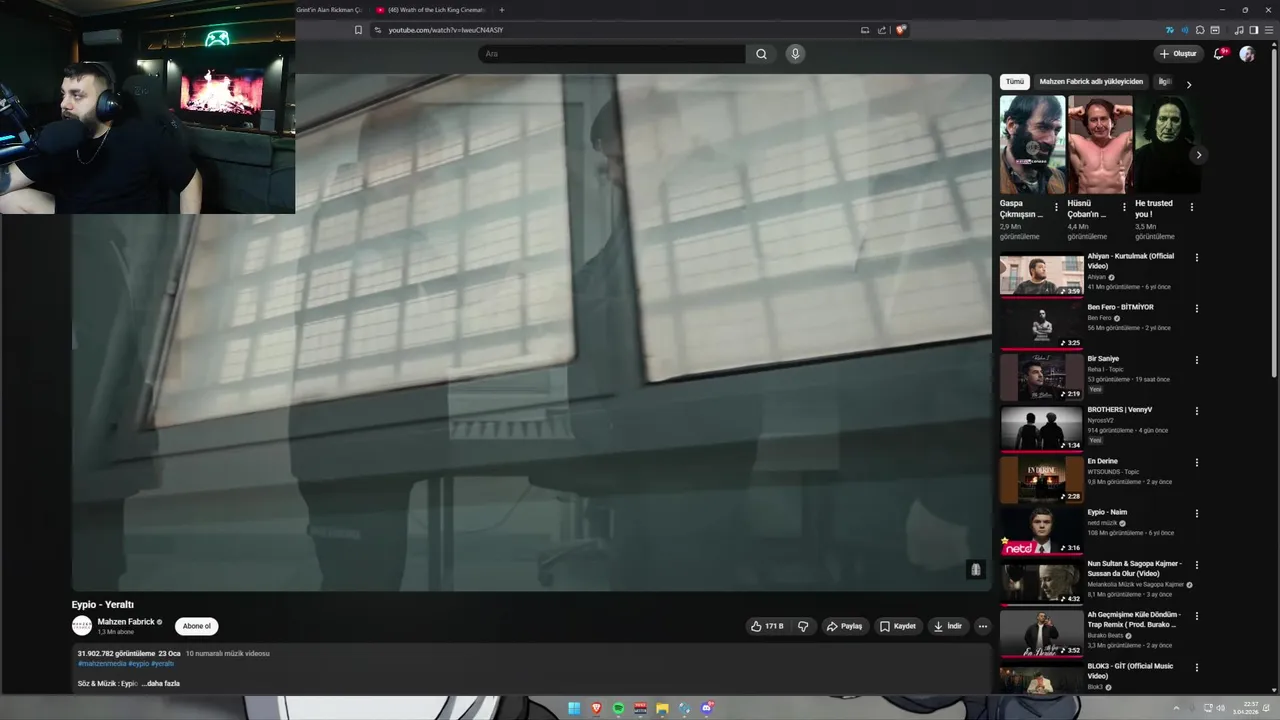
Task: Select the partially visible İlgili chip
Action: coord(1164,82)
